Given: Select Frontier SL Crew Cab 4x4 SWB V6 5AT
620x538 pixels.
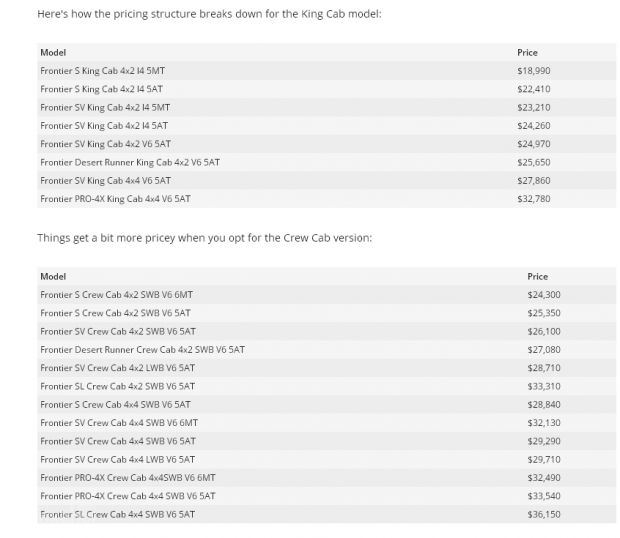Looking at the screenshot, I should click(117, 514).
